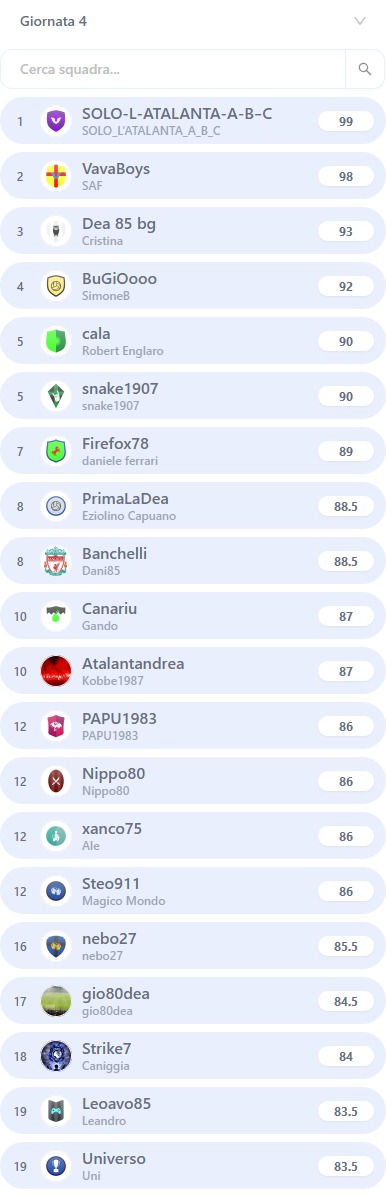
Task: Select the Leoavo85 grey shield badge
Action: (x=56, y=1110)
